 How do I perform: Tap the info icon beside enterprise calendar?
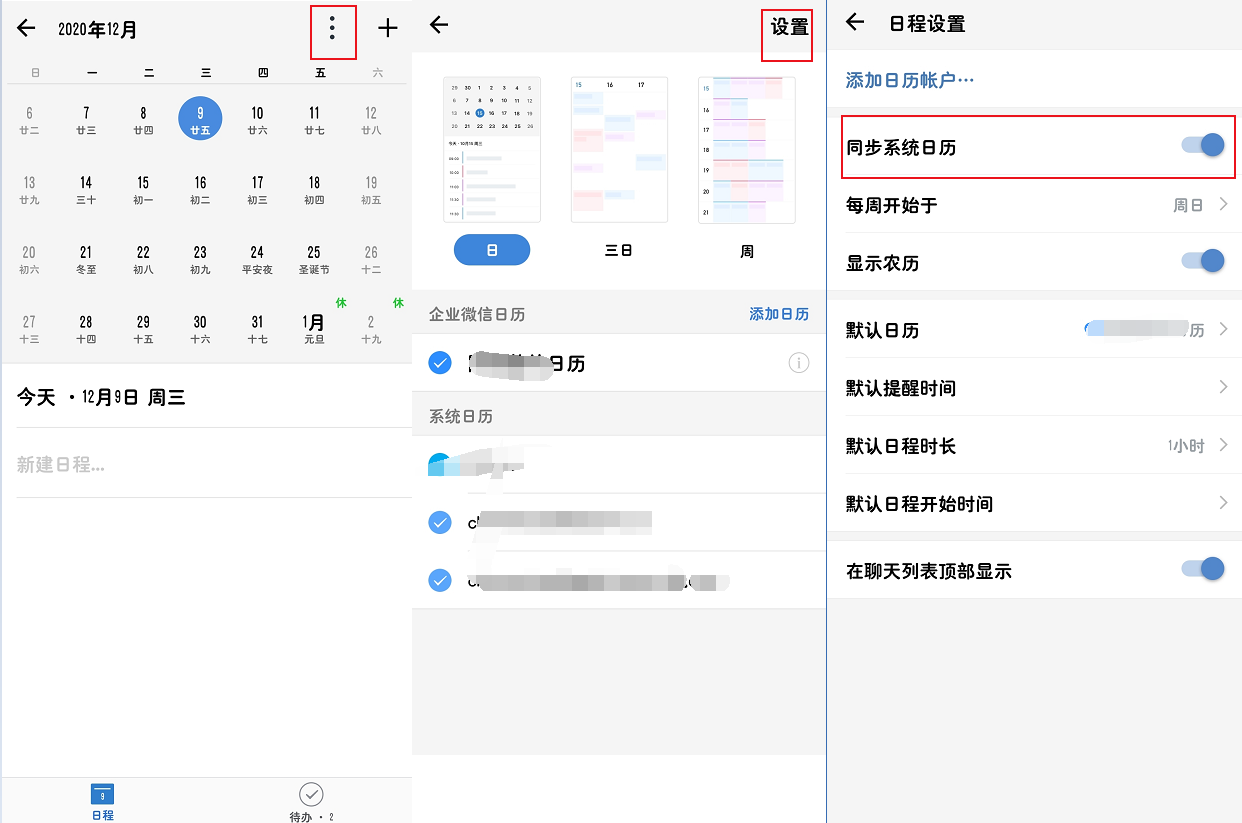click(799, 363)
